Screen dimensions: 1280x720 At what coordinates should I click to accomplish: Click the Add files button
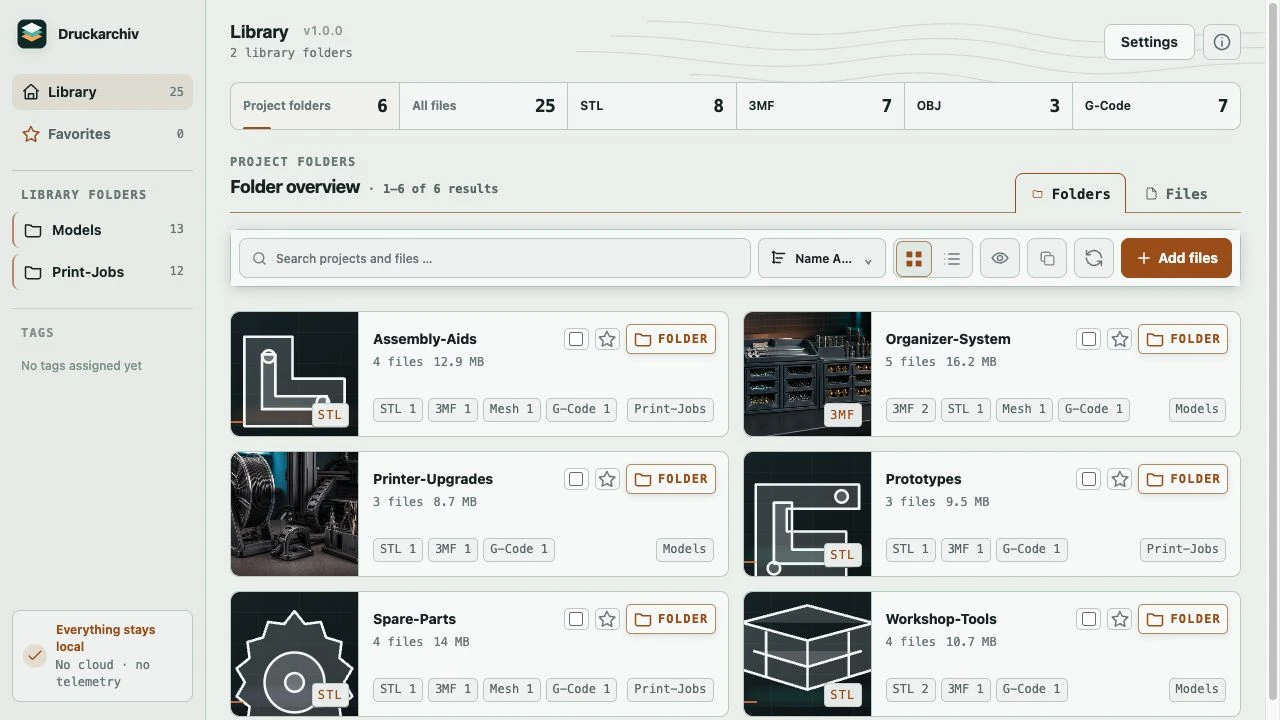pos(1176,258)
